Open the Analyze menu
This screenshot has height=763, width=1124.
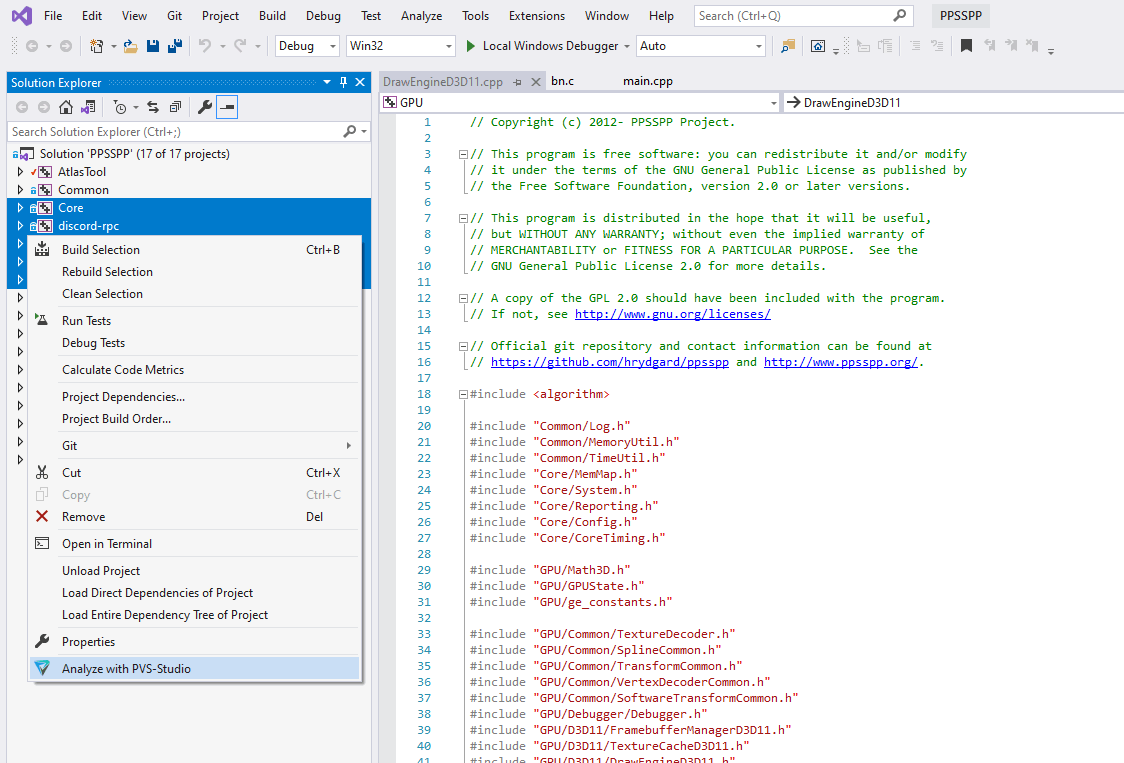coord(421,16)
